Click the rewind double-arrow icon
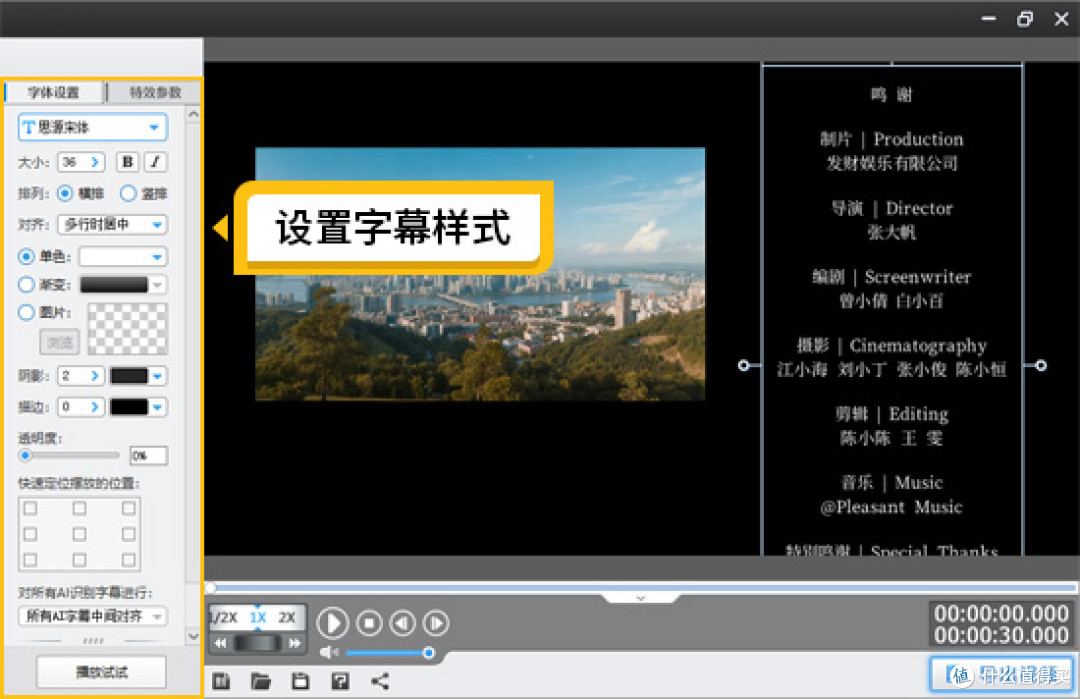 click(x=220, y=643)
